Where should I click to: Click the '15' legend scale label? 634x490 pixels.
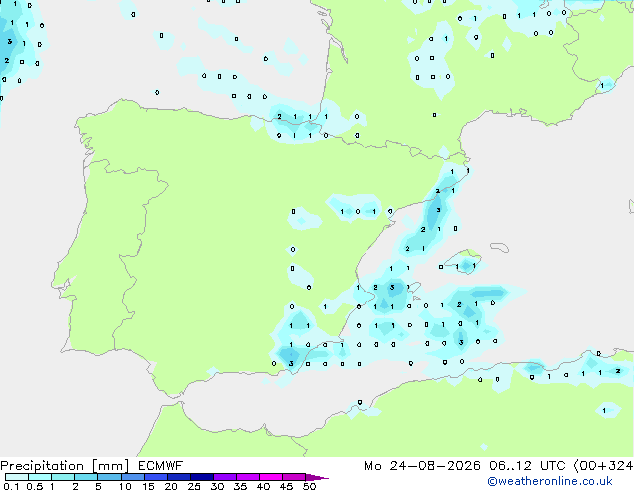(x=148, y=486)
